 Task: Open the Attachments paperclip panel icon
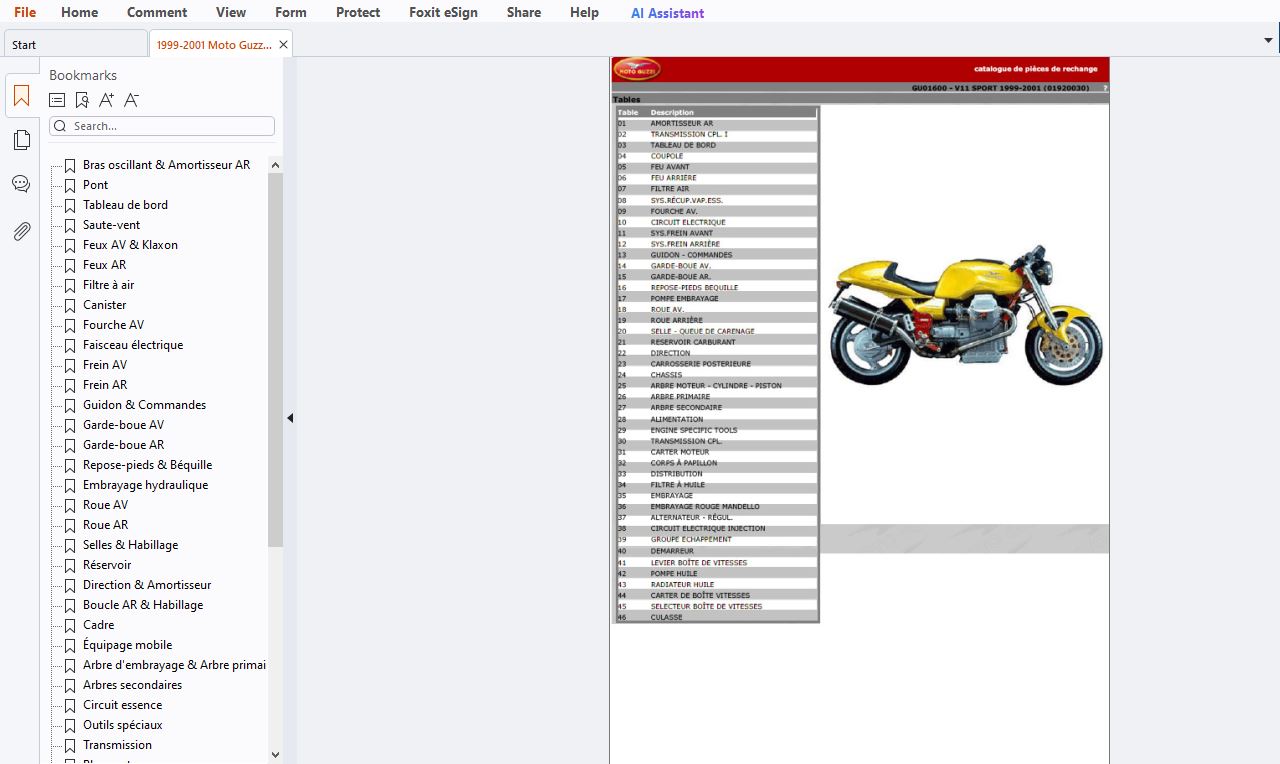21,231
